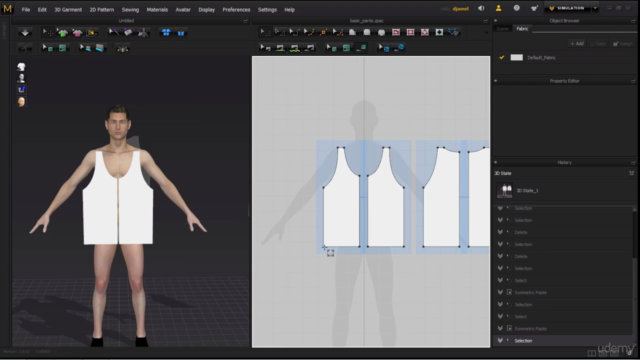Switch to the Scene tab
This screenshot has width=640, height=360.
[502, 29]
